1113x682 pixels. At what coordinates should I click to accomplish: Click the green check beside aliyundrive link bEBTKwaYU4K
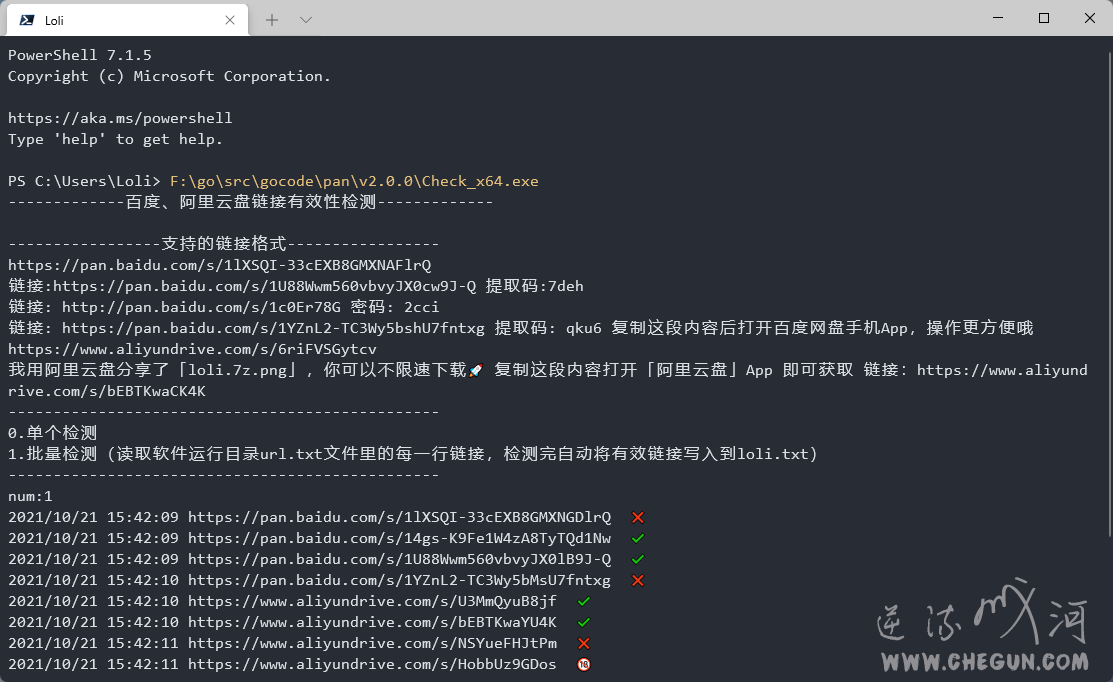(584, 622)
